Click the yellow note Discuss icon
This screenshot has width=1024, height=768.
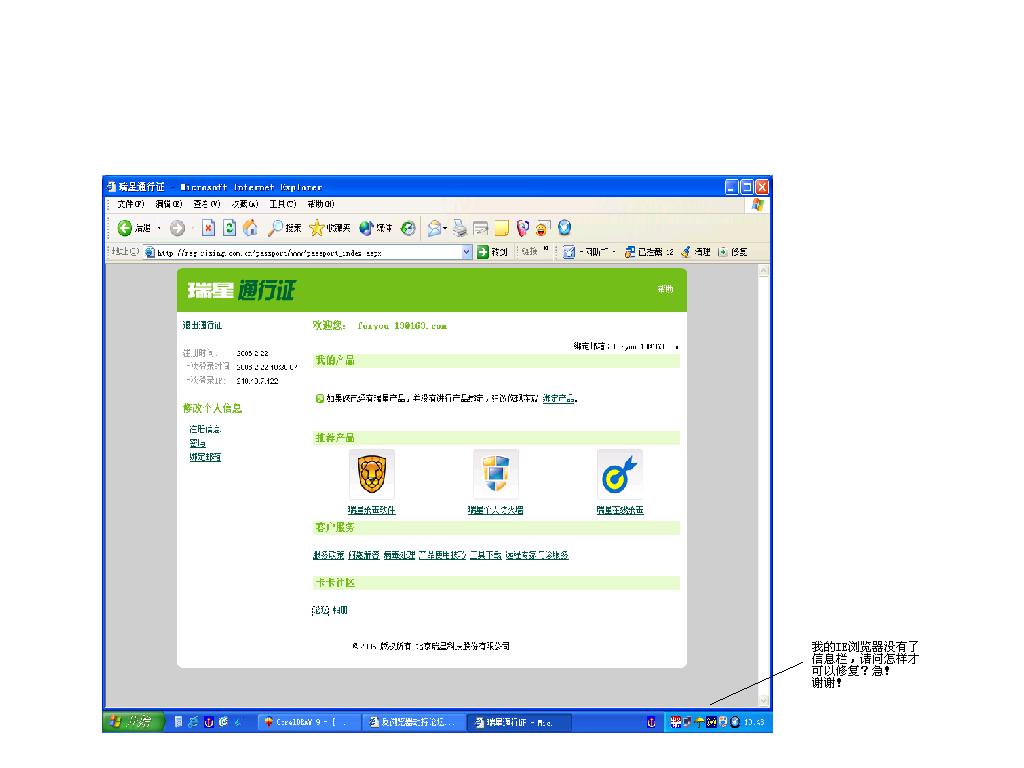point(502,228)
